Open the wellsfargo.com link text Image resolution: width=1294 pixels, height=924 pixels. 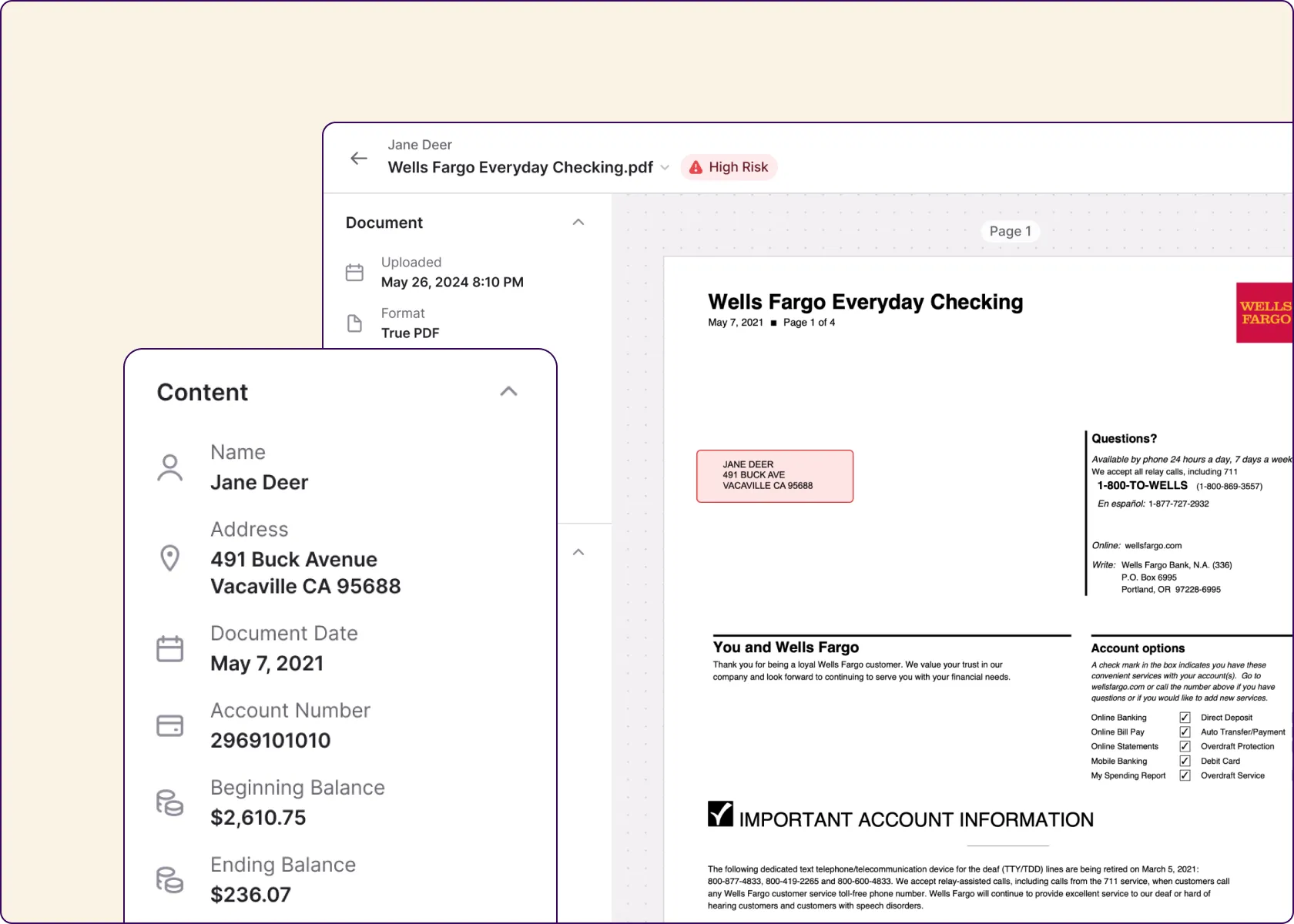click(1152, 545)
